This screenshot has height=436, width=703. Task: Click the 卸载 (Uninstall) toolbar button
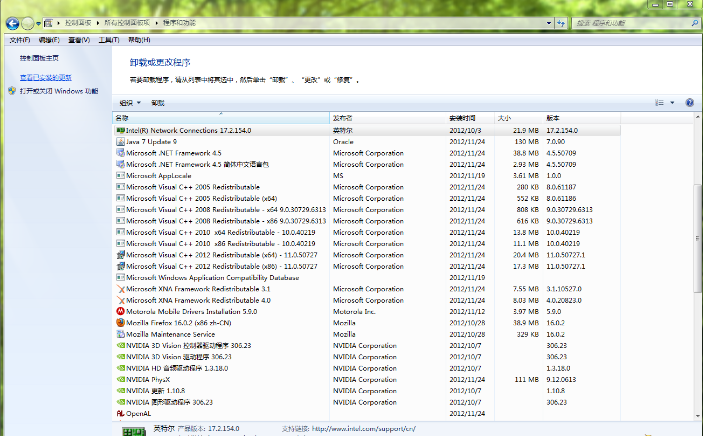click(158, 103)
